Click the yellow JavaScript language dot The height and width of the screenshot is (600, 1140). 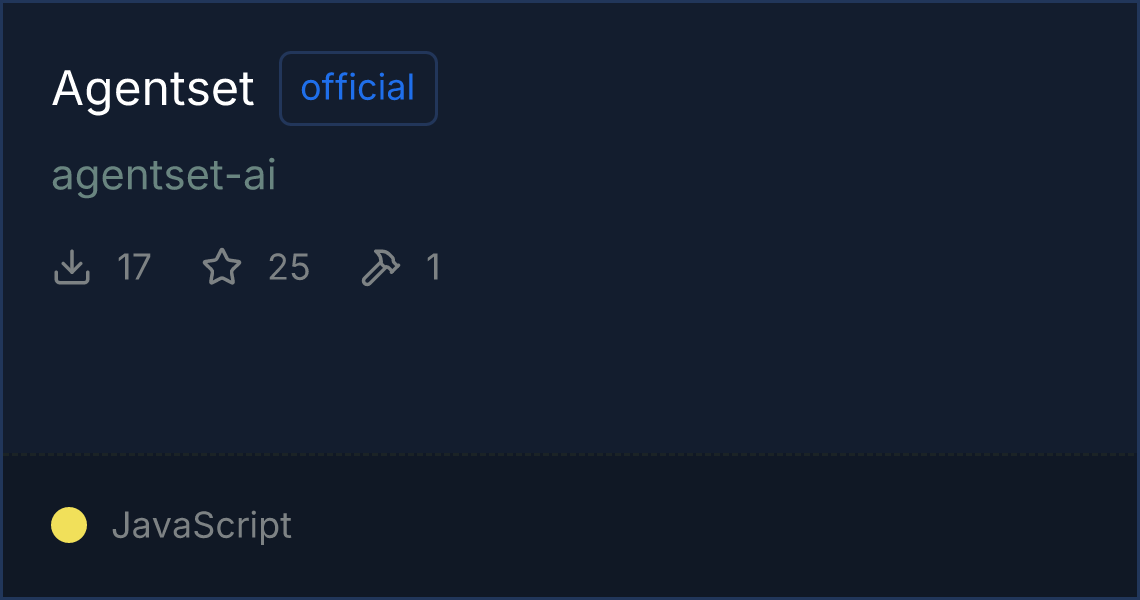click(69, 525)
